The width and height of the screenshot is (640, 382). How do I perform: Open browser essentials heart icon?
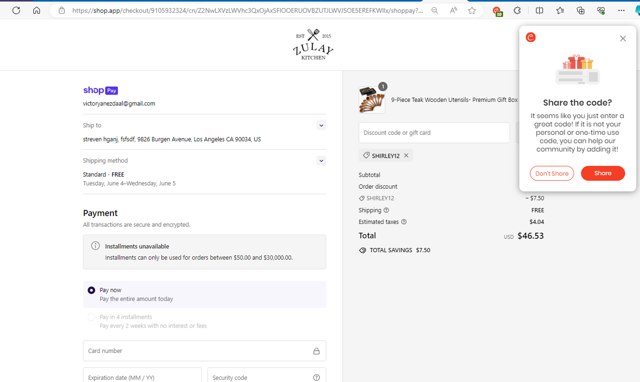click(x=601, y=11)
